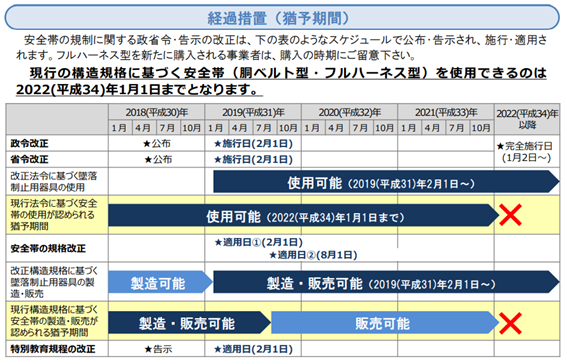Select the 改正構造規格に基づく墜落制止用器具の製造・販売 label
Image resolution: width=567 pixels, height=364 pixels.
click(x=54, y=282)
